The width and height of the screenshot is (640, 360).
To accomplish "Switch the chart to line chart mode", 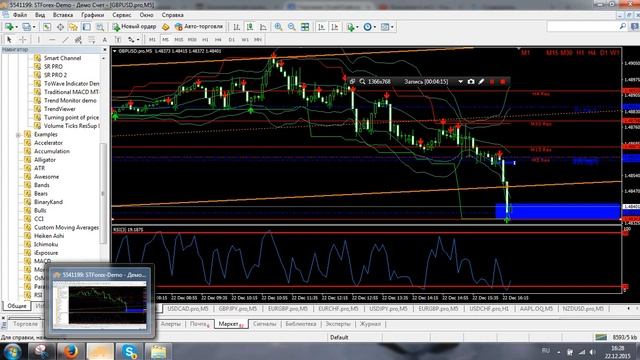I will click(263, 27).
